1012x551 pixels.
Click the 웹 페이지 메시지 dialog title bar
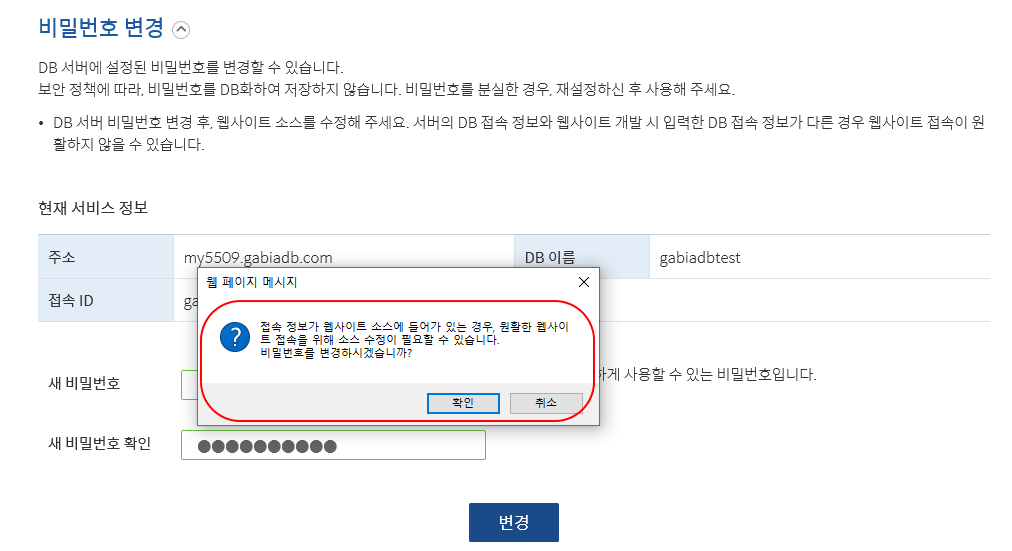(x=385, y=282)
